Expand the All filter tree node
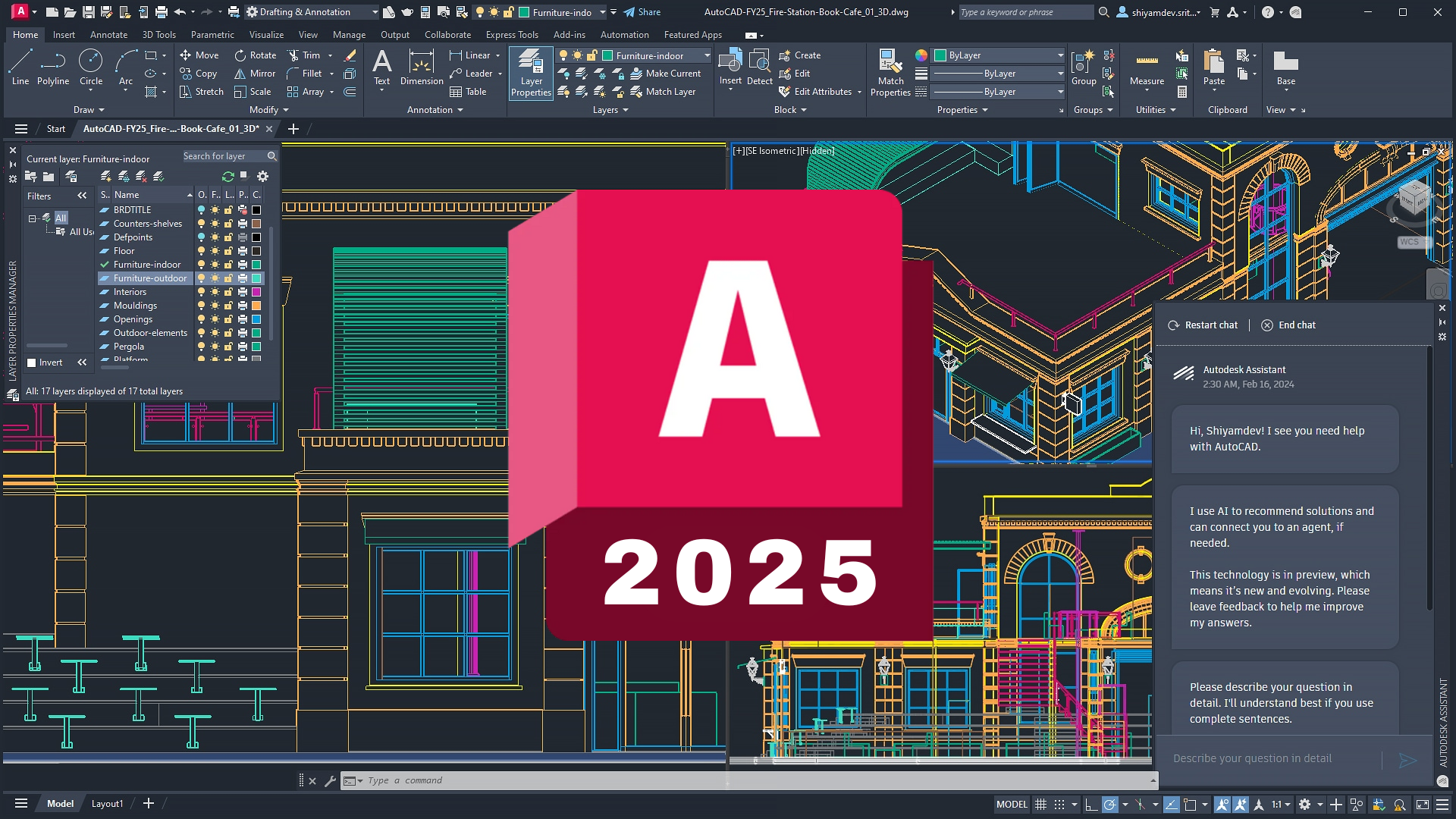Viewport: 1456px width, 819px height. 32,218
